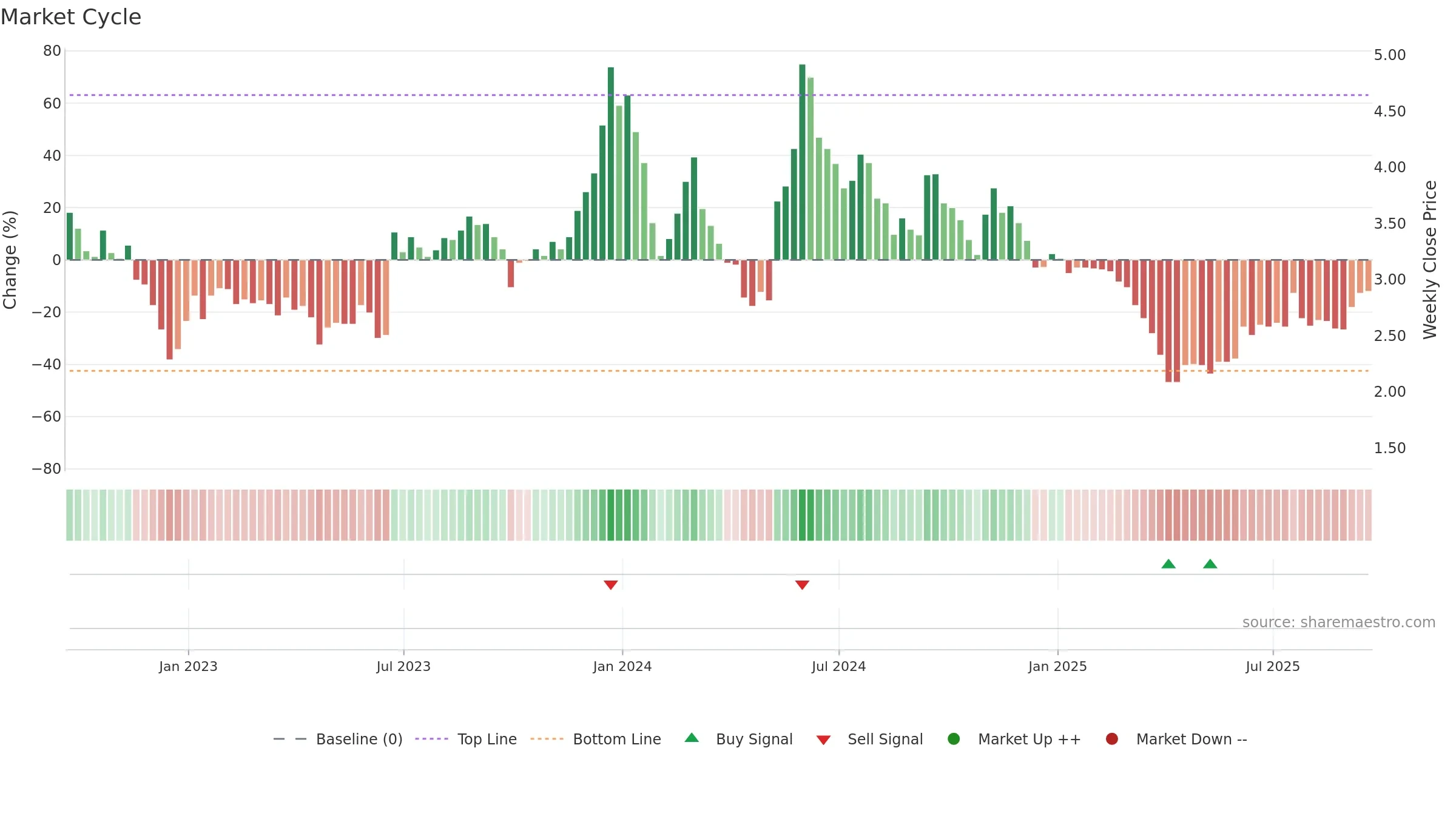Image resolution: width=1456 pixels, height=819 pixels.
Task: Click the Market Up ++ green circle icon
Action: tap(954, 739)
